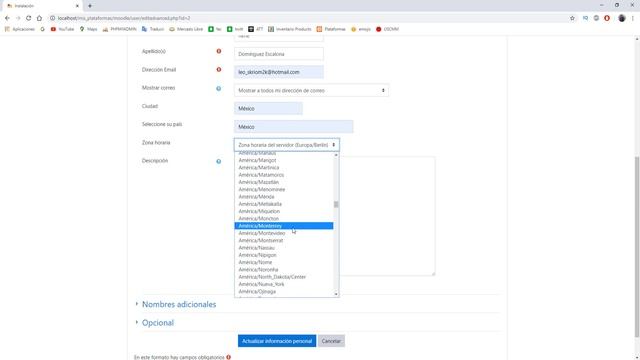
Task: Select América/Mazatlán time zone
Action: click(284, 182)
